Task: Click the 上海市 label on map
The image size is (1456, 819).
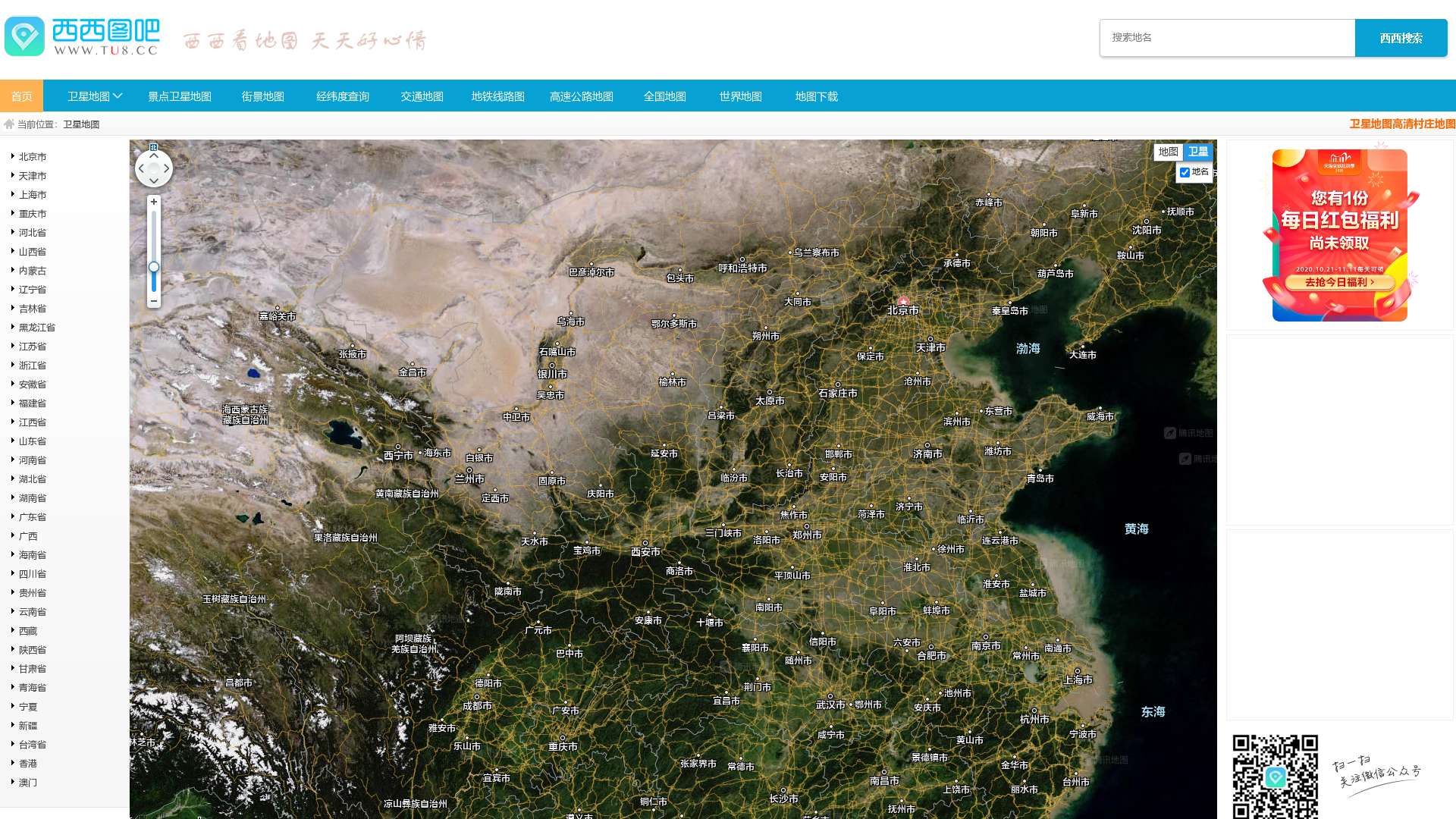Action: pyautogui.click(x=1078, y=680)
